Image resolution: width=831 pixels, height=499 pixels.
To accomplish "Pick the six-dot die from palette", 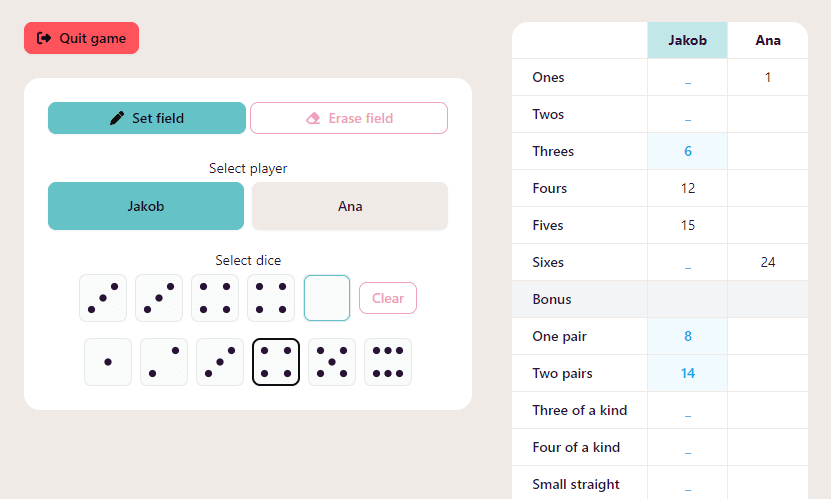I will (388, 362).
